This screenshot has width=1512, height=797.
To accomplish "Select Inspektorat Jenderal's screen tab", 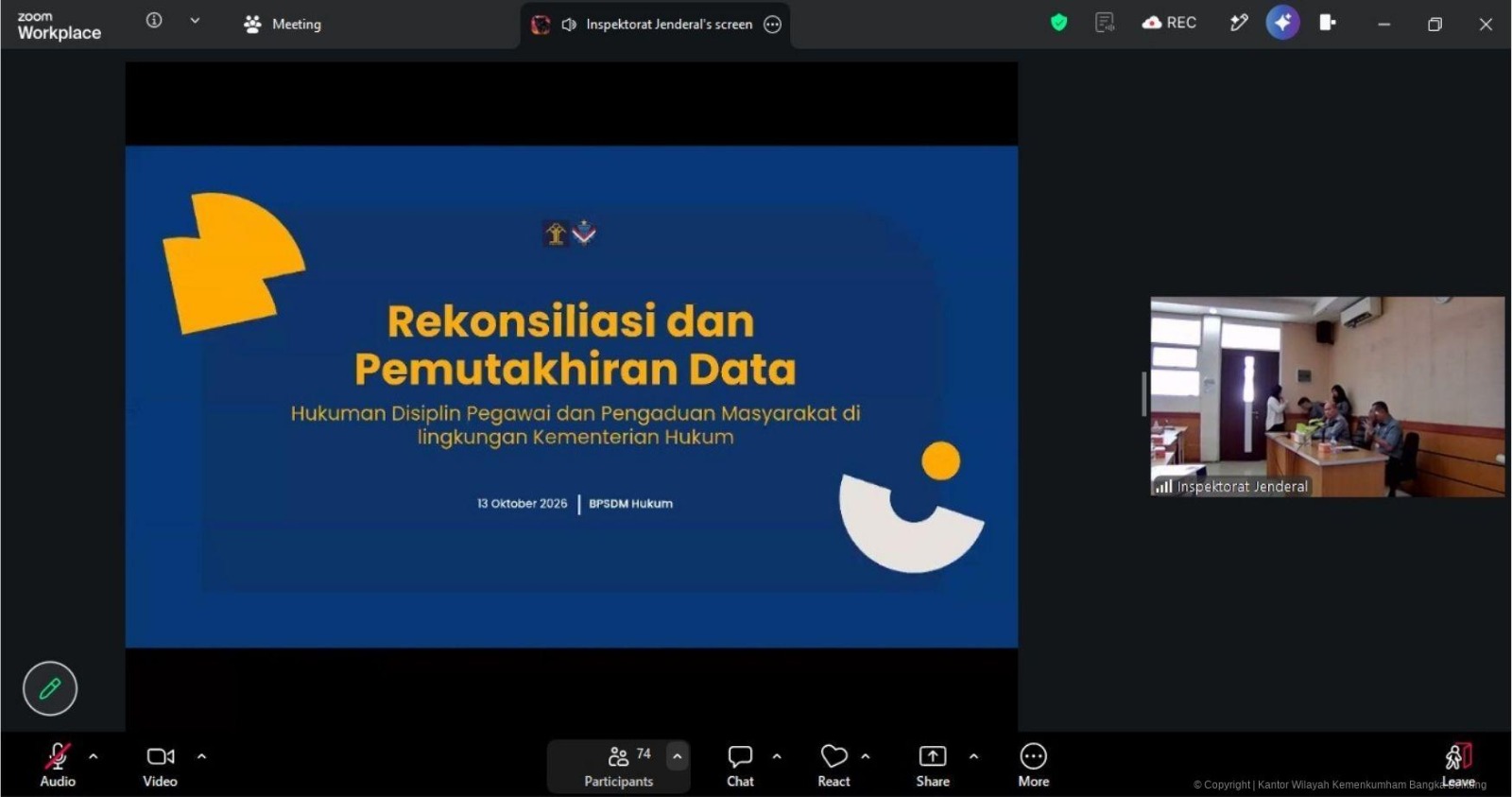I will (x=655, y=25).
